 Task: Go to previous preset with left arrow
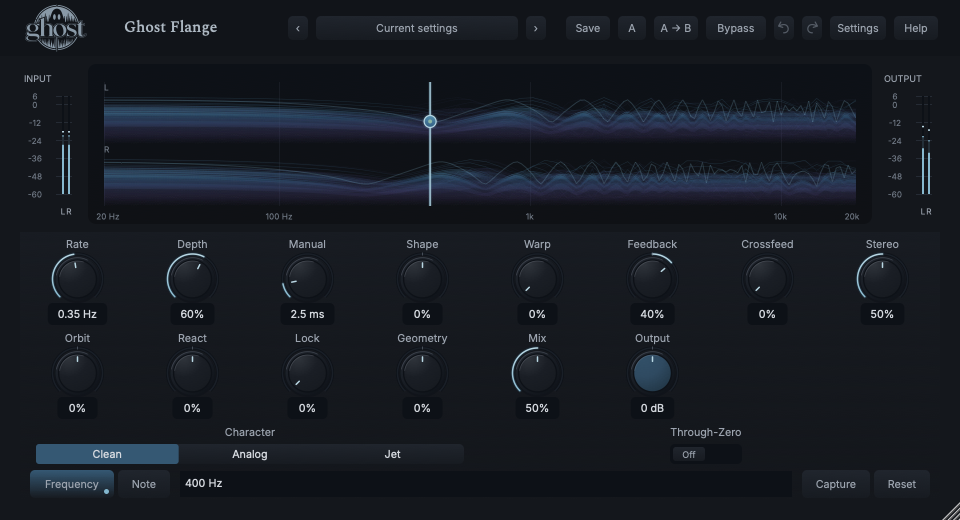coord(298,28)
